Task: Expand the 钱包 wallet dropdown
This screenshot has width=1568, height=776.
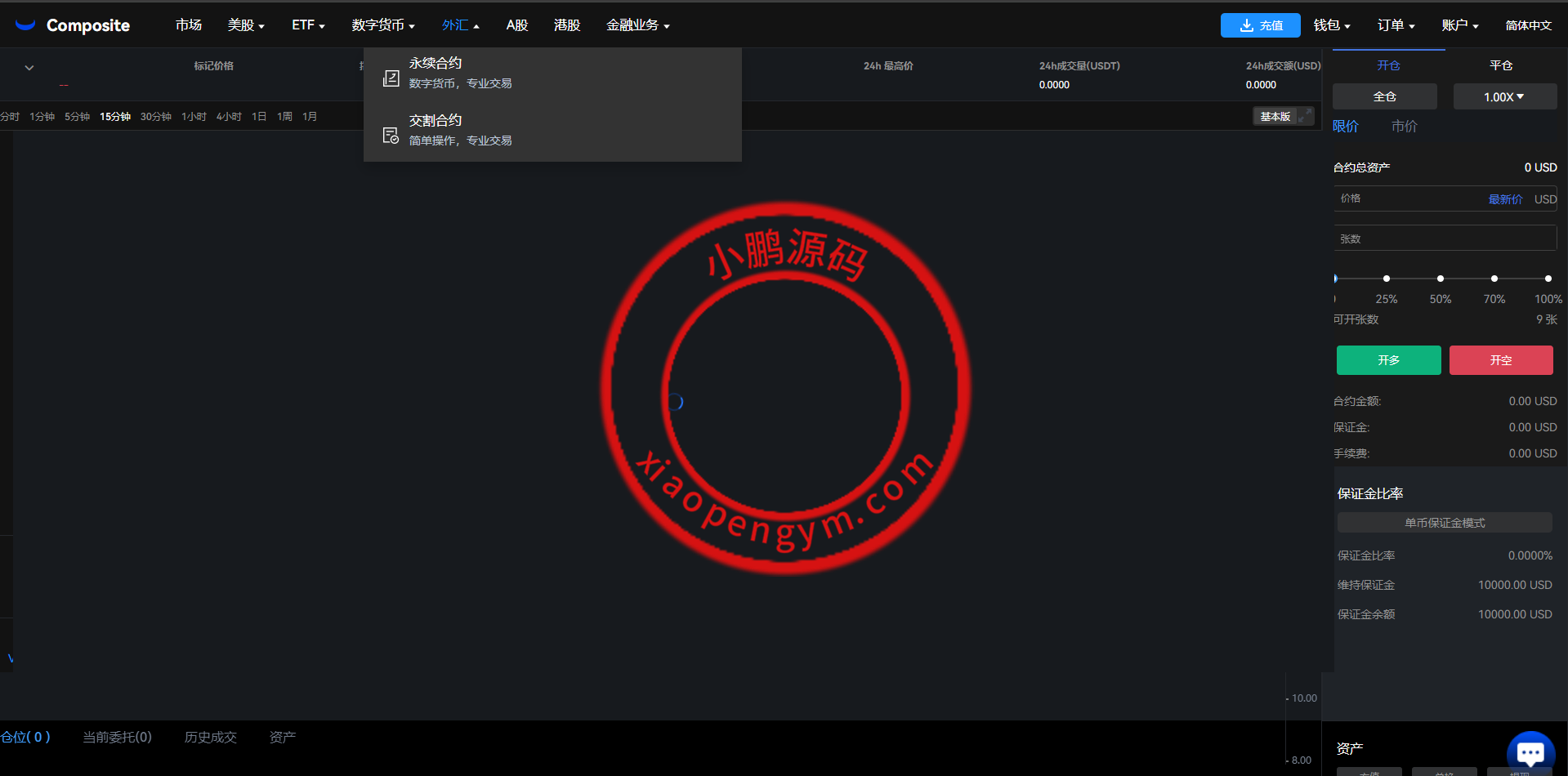Action: tap(1331, 25)
